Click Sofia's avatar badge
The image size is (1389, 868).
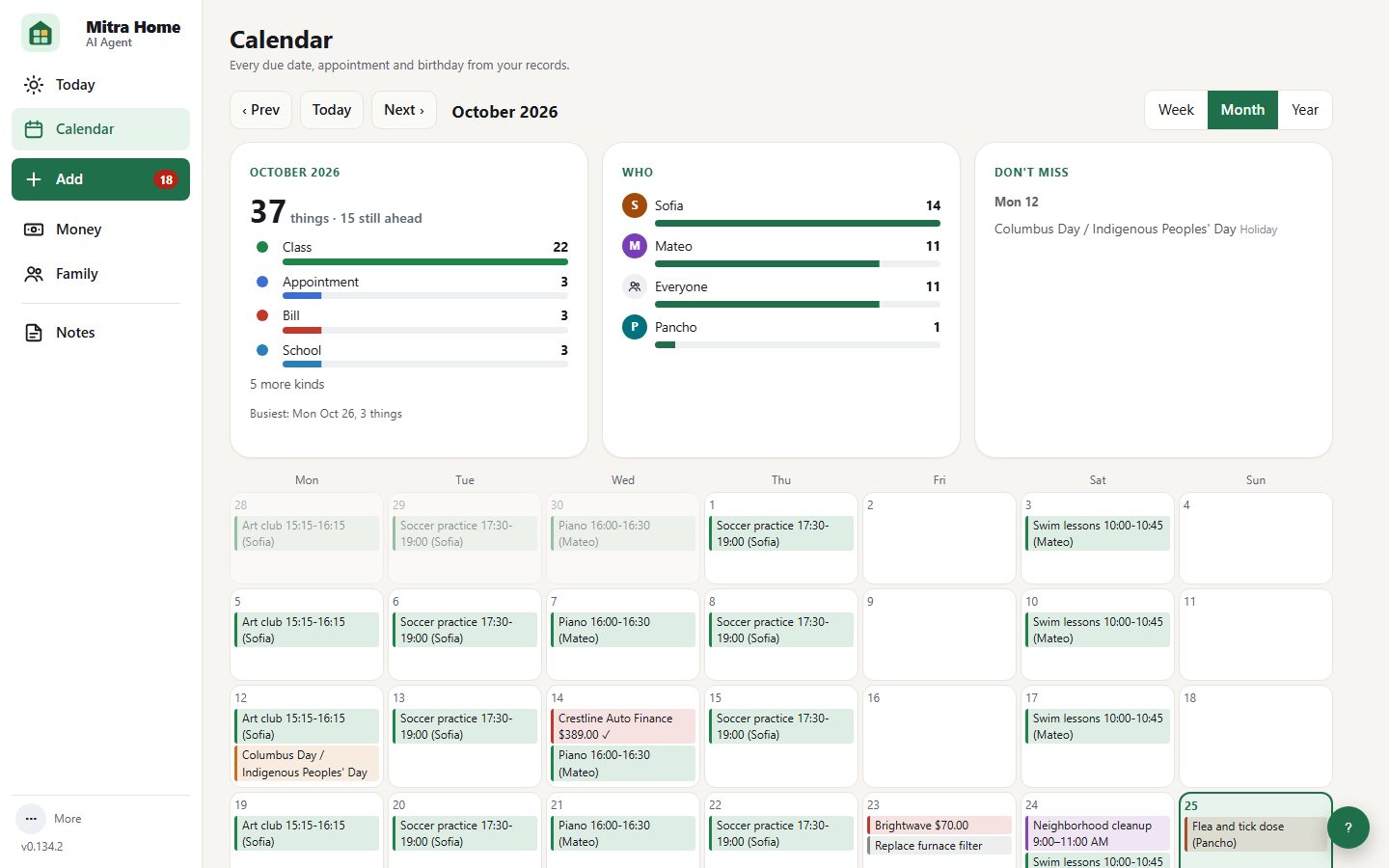point(635,205)
